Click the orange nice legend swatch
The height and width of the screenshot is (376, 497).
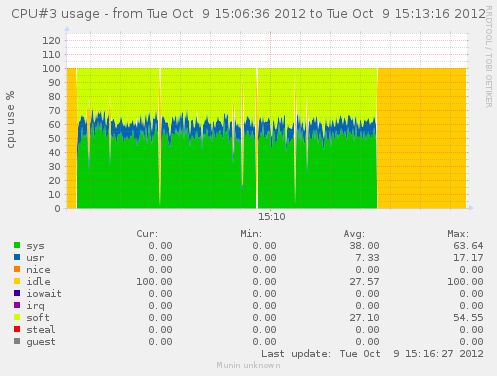click(x=17, y=269)
